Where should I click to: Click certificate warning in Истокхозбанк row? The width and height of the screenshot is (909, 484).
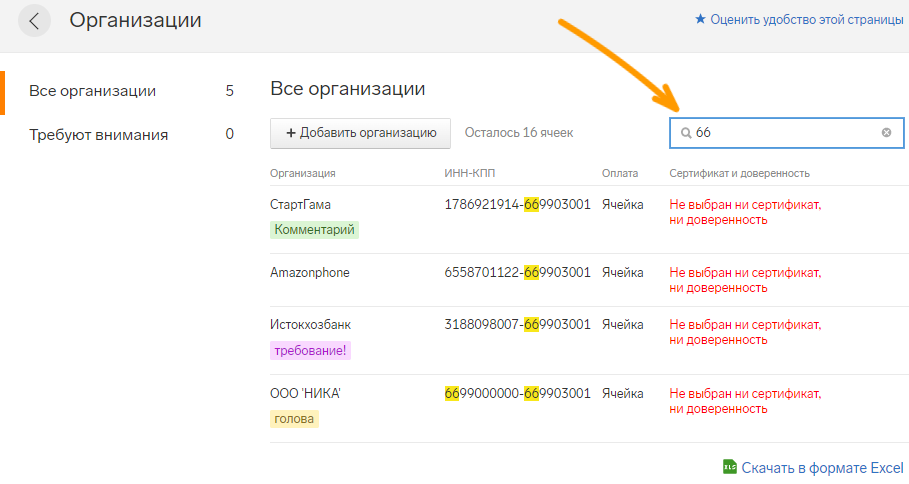745,332
